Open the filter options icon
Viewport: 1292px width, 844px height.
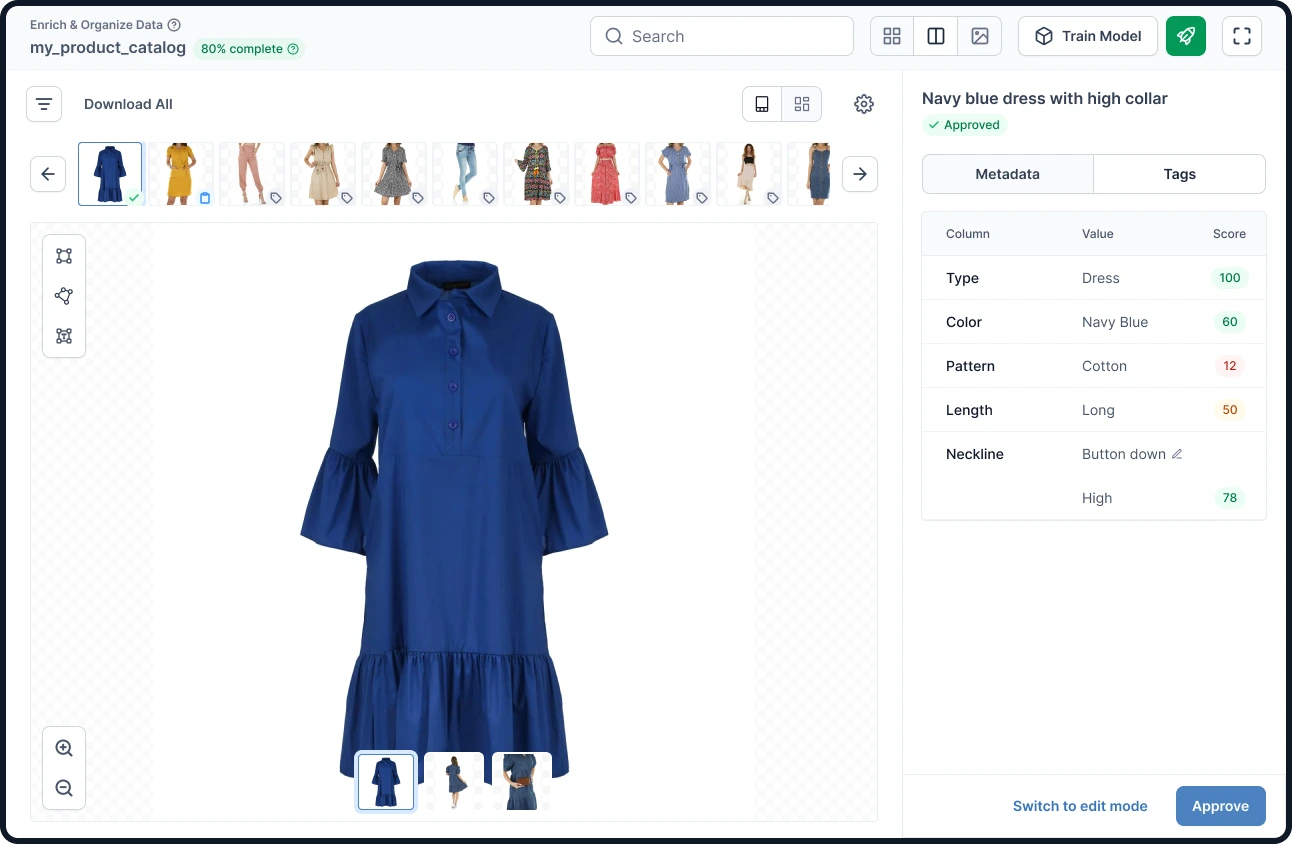(x=44, y=104)
